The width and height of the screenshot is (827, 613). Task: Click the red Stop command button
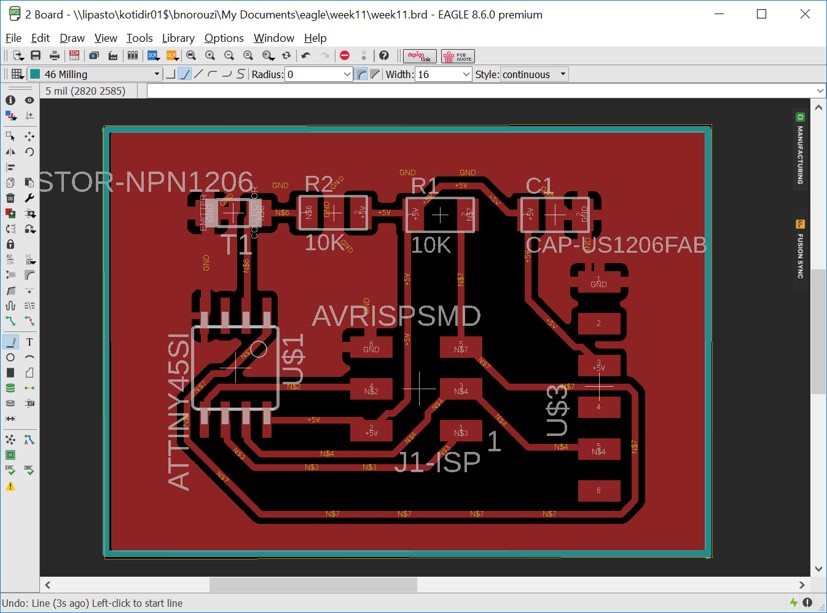tap(344, 55)
